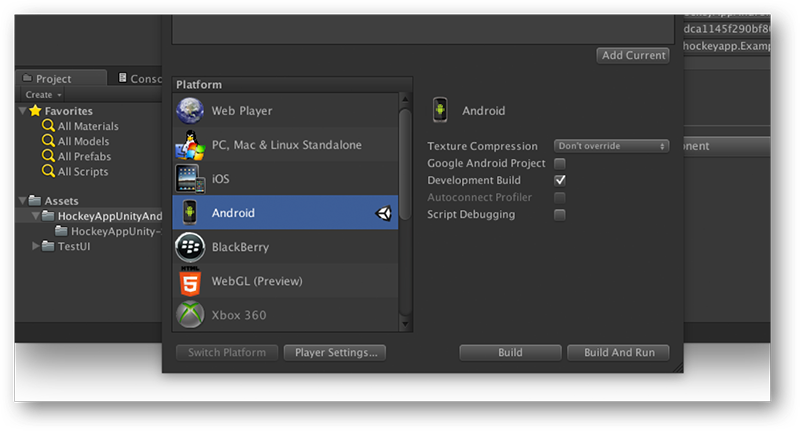Click the BlackBerry logo icon
This screenshot has width=800, height=431.
pos(190,247)
